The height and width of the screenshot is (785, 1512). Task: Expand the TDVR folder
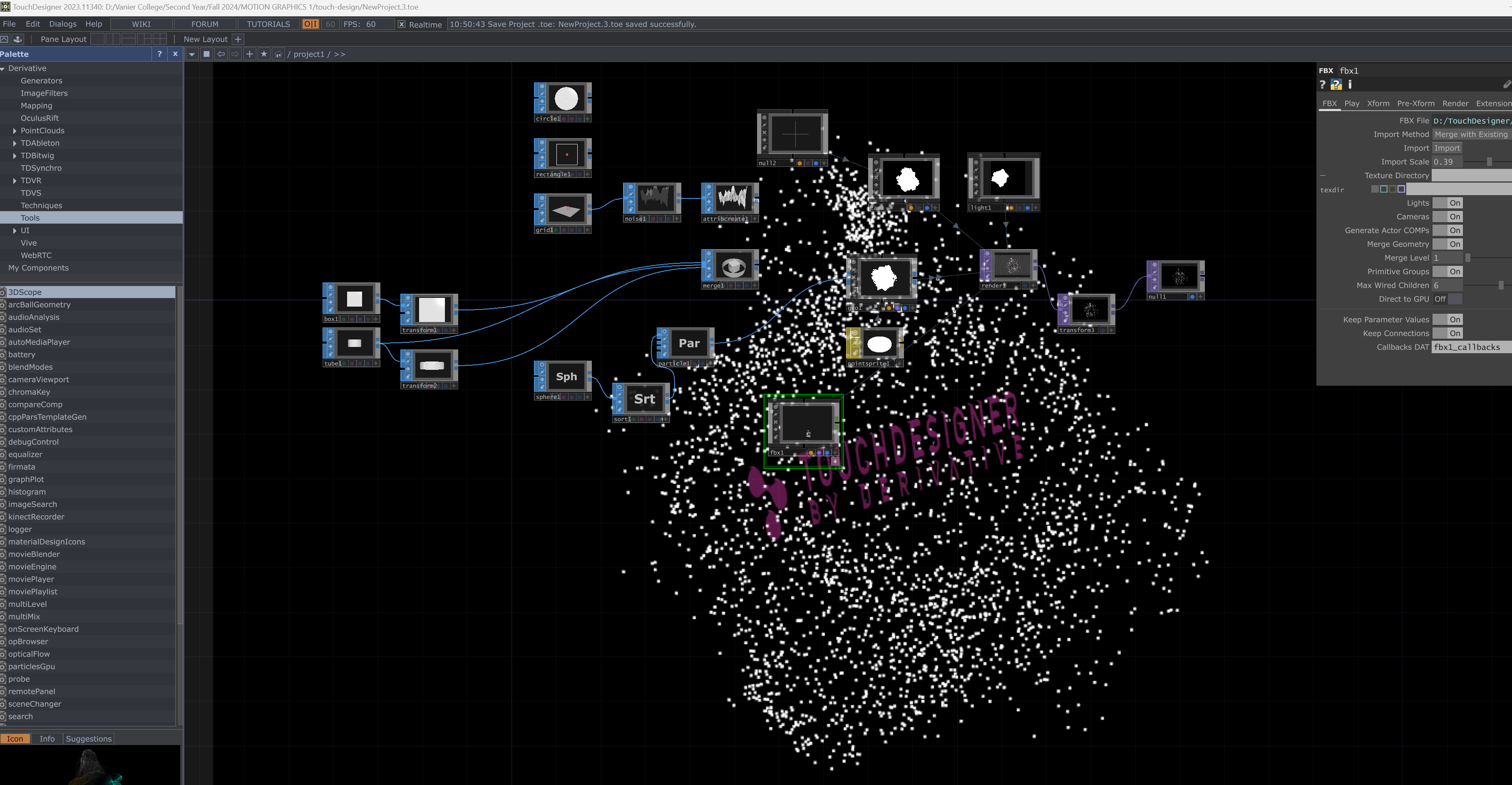[x=15, y=181]
